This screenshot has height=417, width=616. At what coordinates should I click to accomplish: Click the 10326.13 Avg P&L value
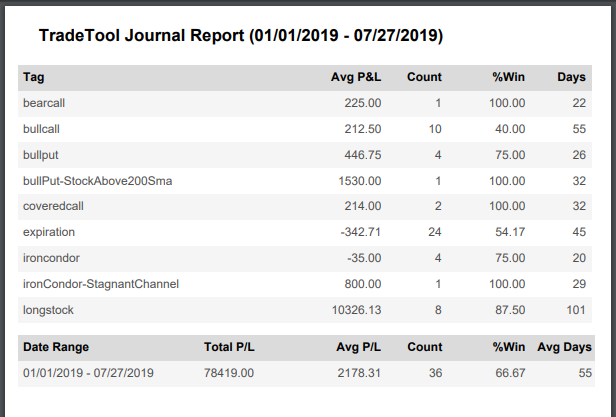[x=356, y=310]
